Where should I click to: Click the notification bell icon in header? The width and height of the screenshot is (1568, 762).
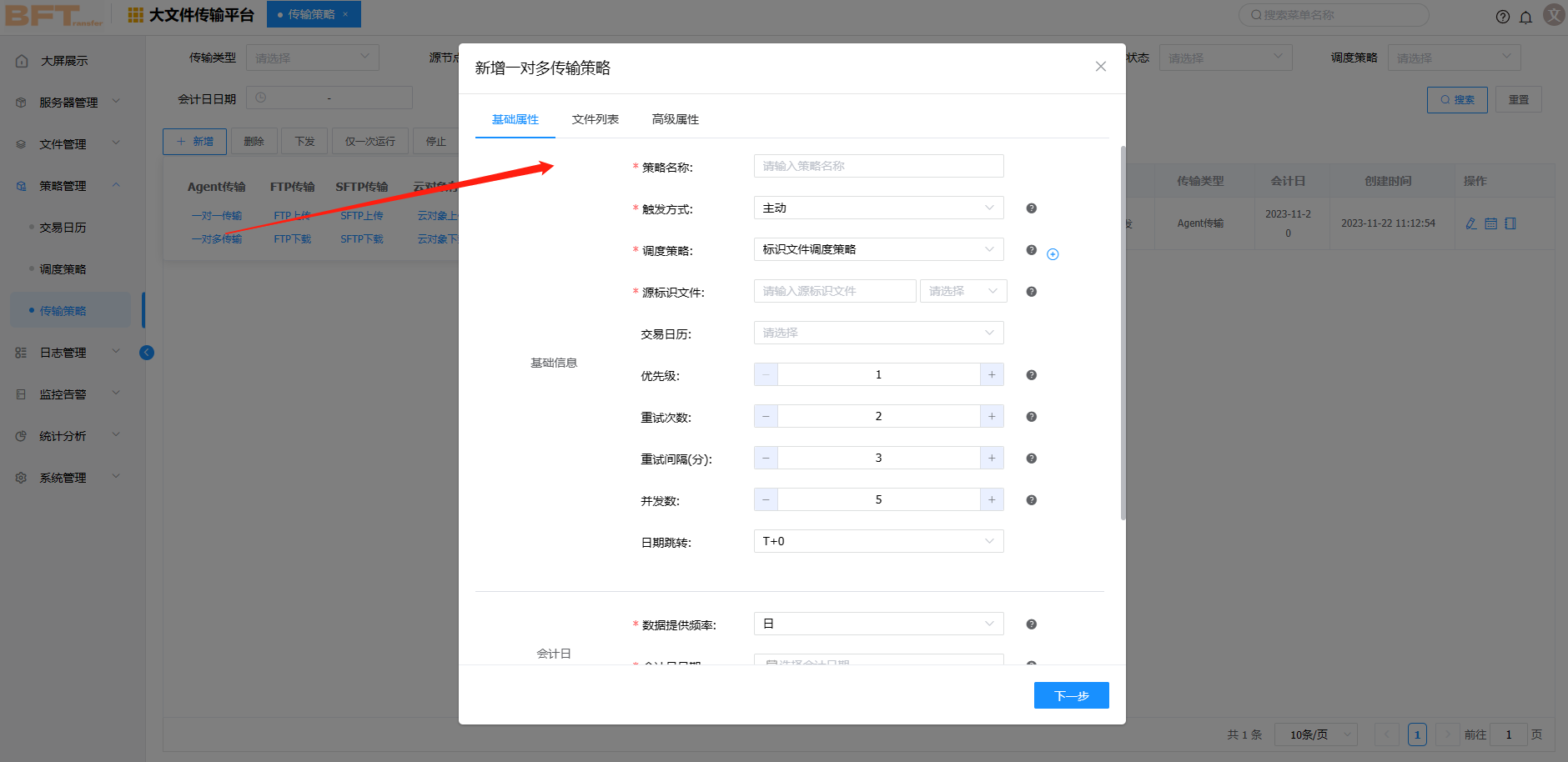(x=1525, y=17)
